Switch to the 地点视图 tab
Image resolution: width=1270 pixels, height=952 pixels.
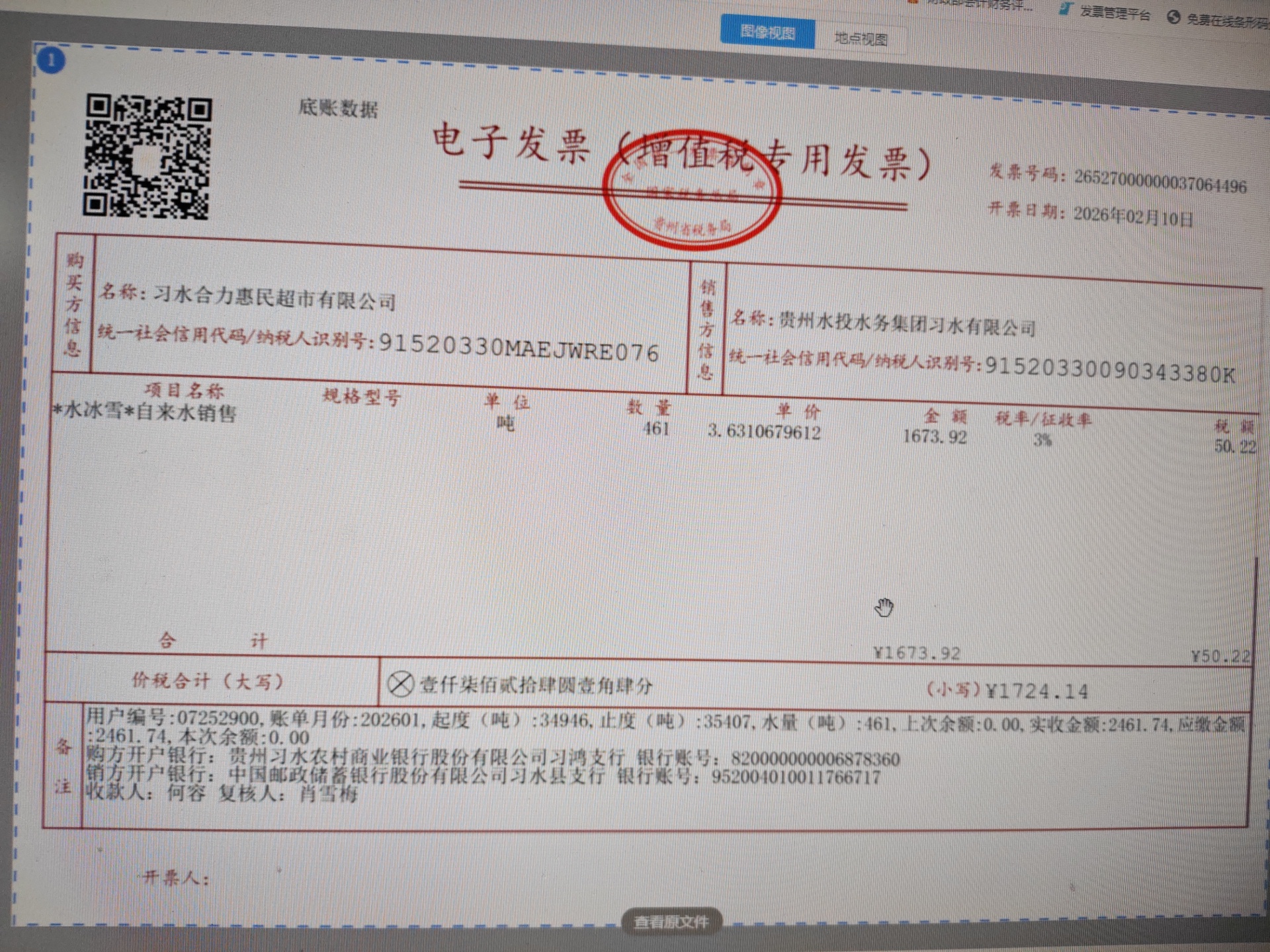pyautogui.click(x=861, y=38)
